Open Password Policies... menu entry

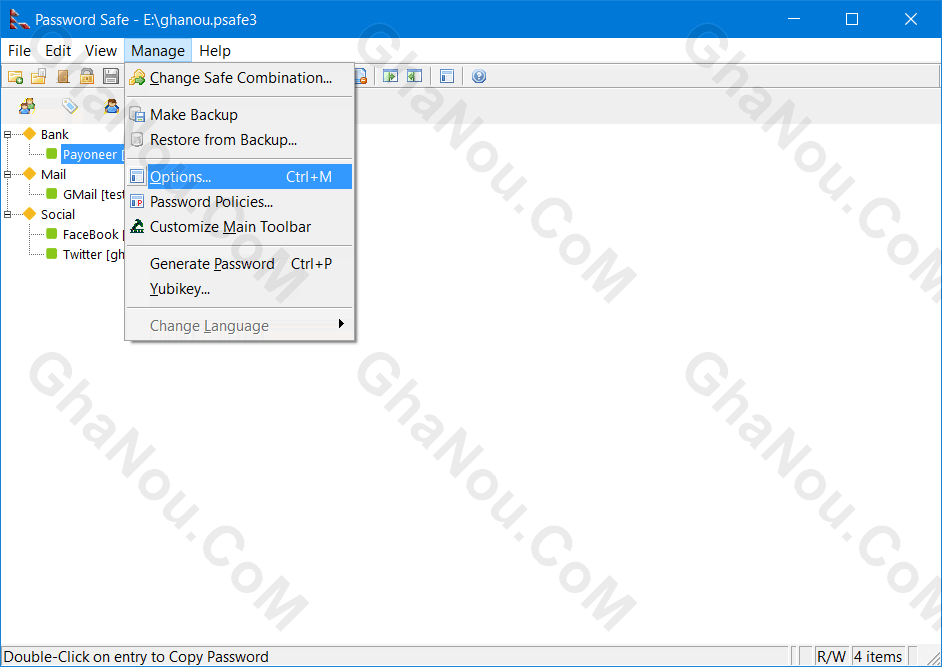(240, 202)
